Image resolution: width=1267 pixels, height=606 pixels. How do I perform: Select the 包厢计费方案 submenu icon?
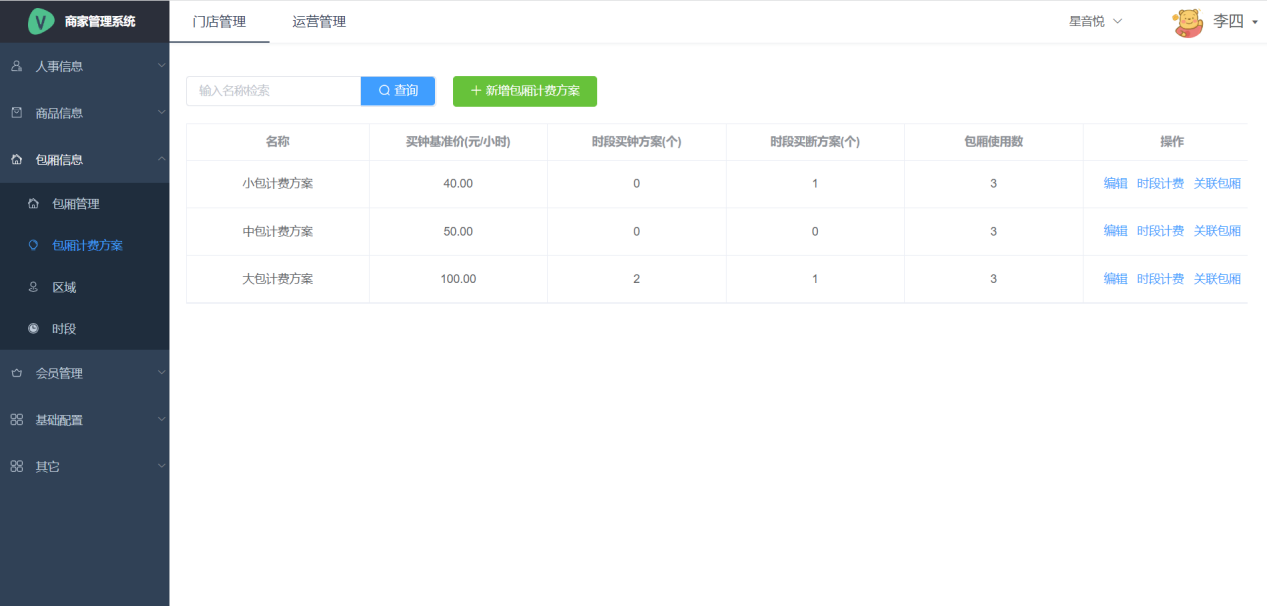pos(33,245)
